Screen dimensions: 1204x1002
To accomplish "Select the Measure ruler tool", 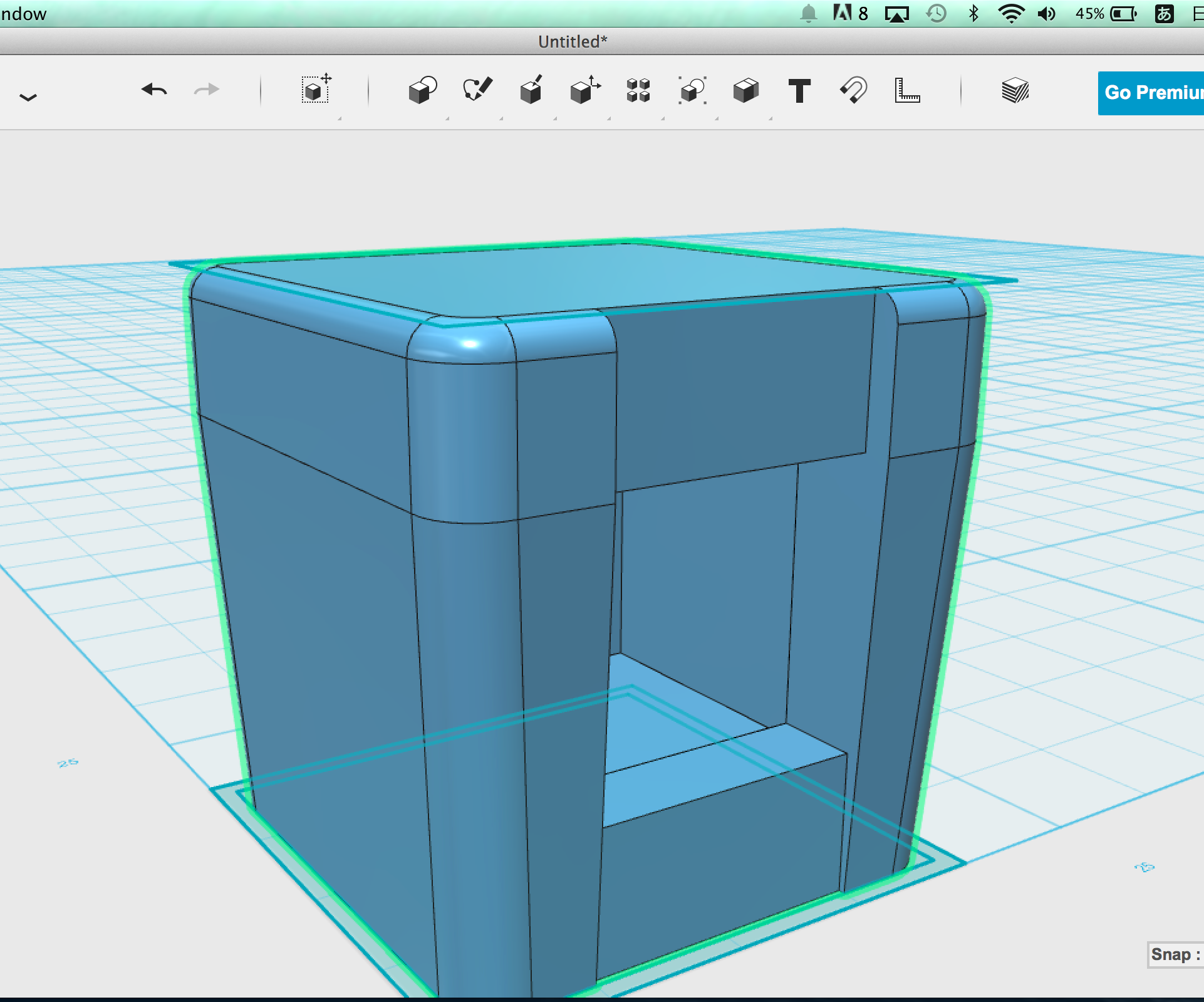I will 906,91.
